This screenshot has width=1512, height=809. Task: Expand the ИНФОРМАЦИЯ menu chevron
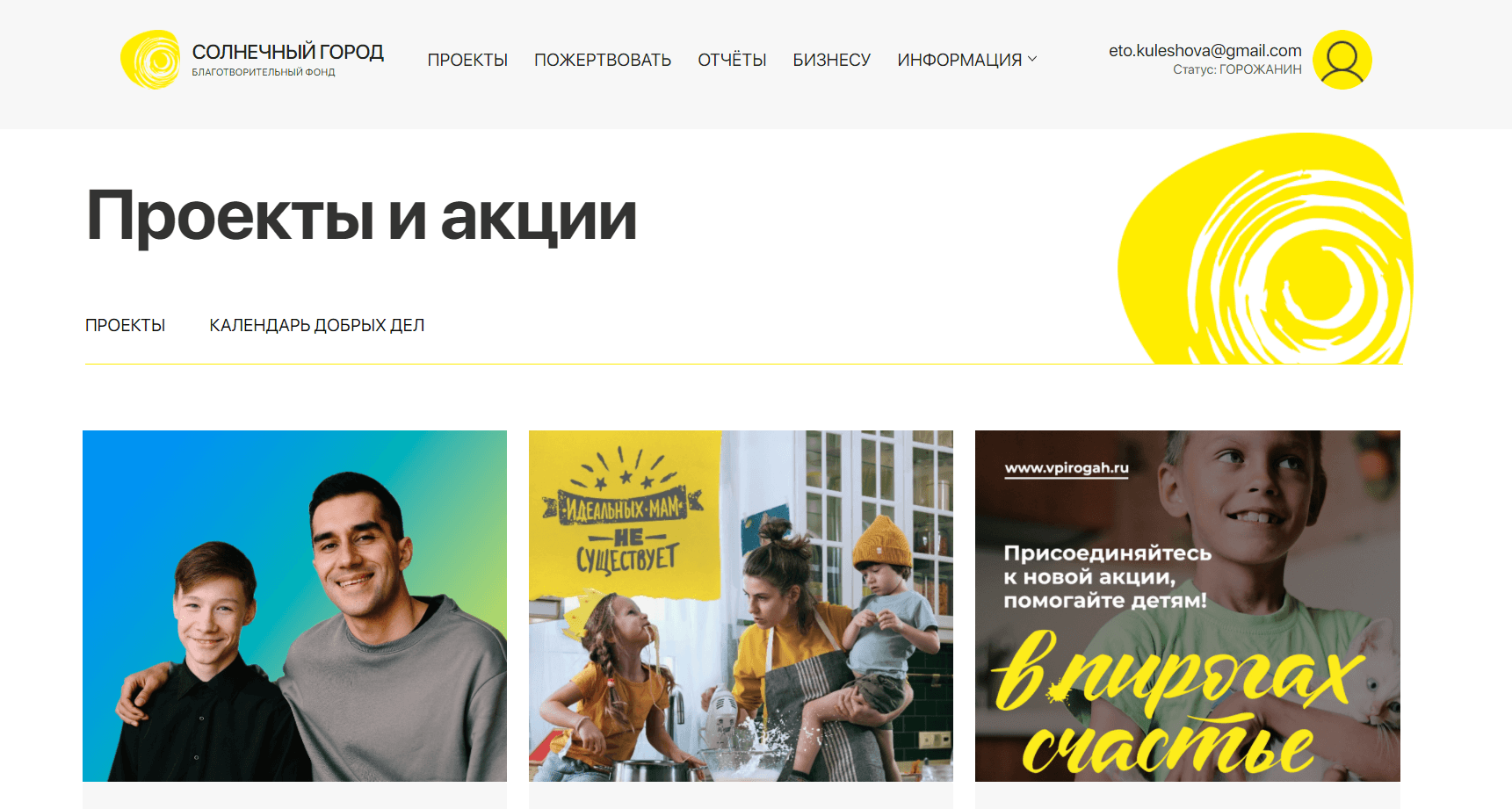point(1032,59)
